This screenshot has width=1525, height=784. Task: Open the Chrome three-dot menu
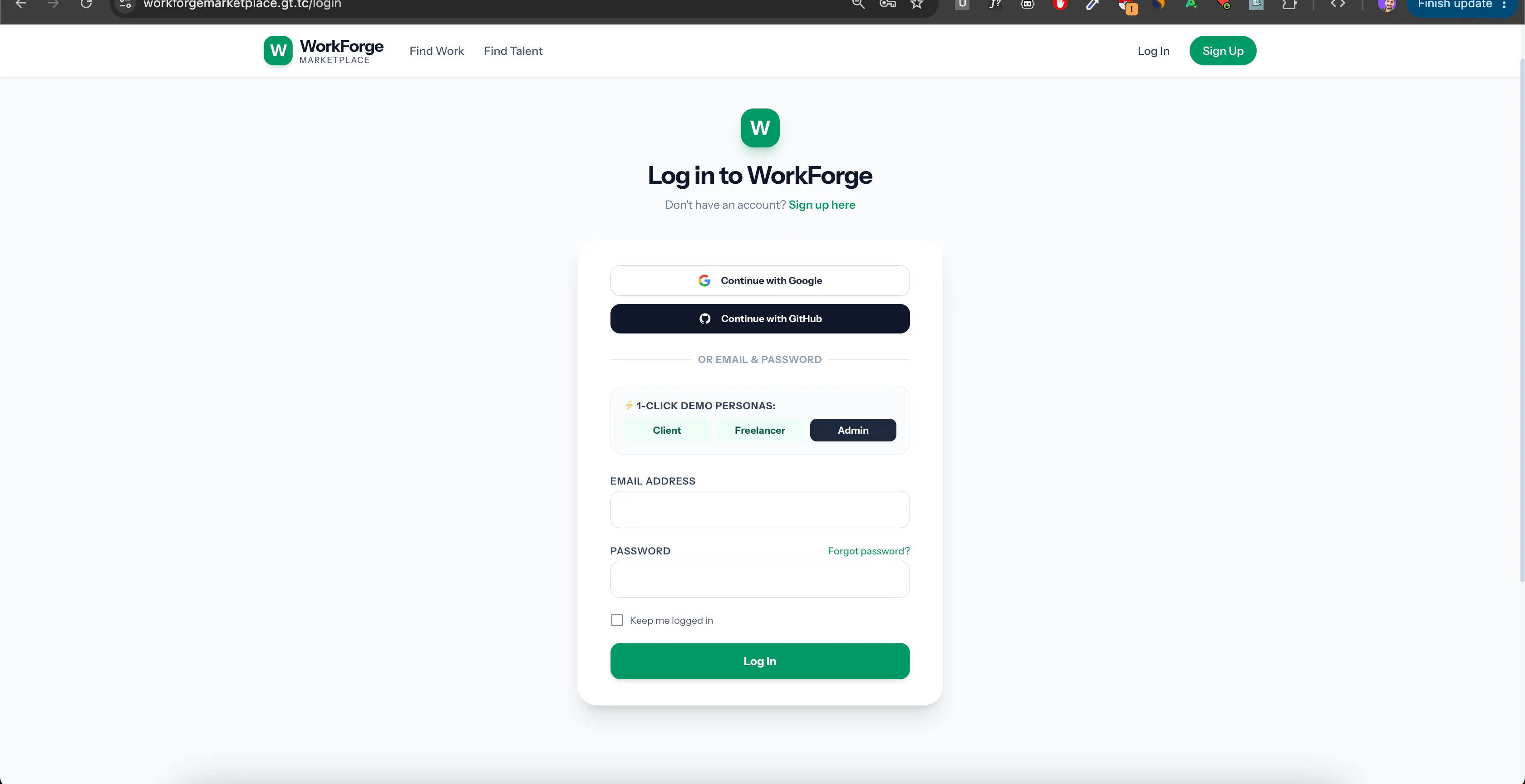coord(1504,5)
